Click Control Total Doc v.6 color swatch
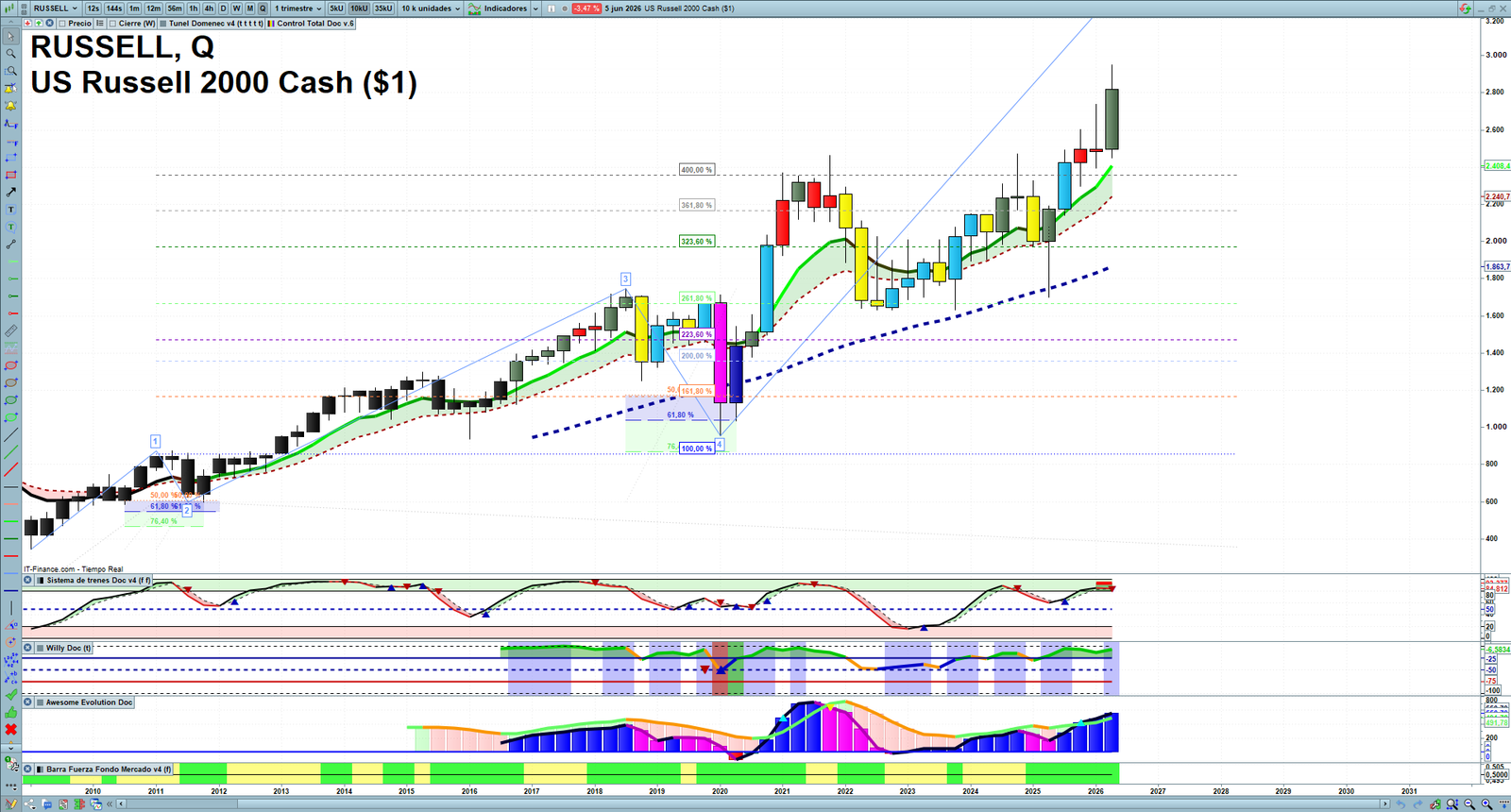 (x=271, y=23)
